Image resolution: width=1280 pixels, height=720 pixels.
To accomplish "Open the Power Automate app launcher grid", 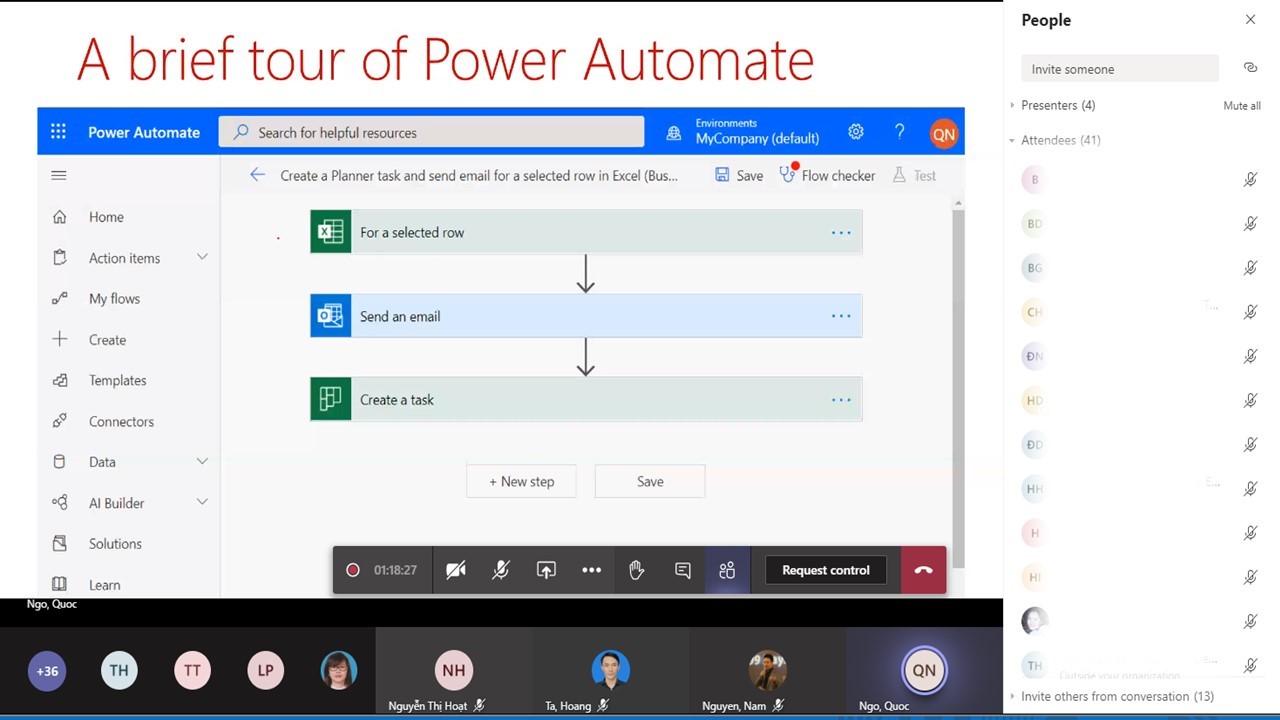I will [58, 132].
